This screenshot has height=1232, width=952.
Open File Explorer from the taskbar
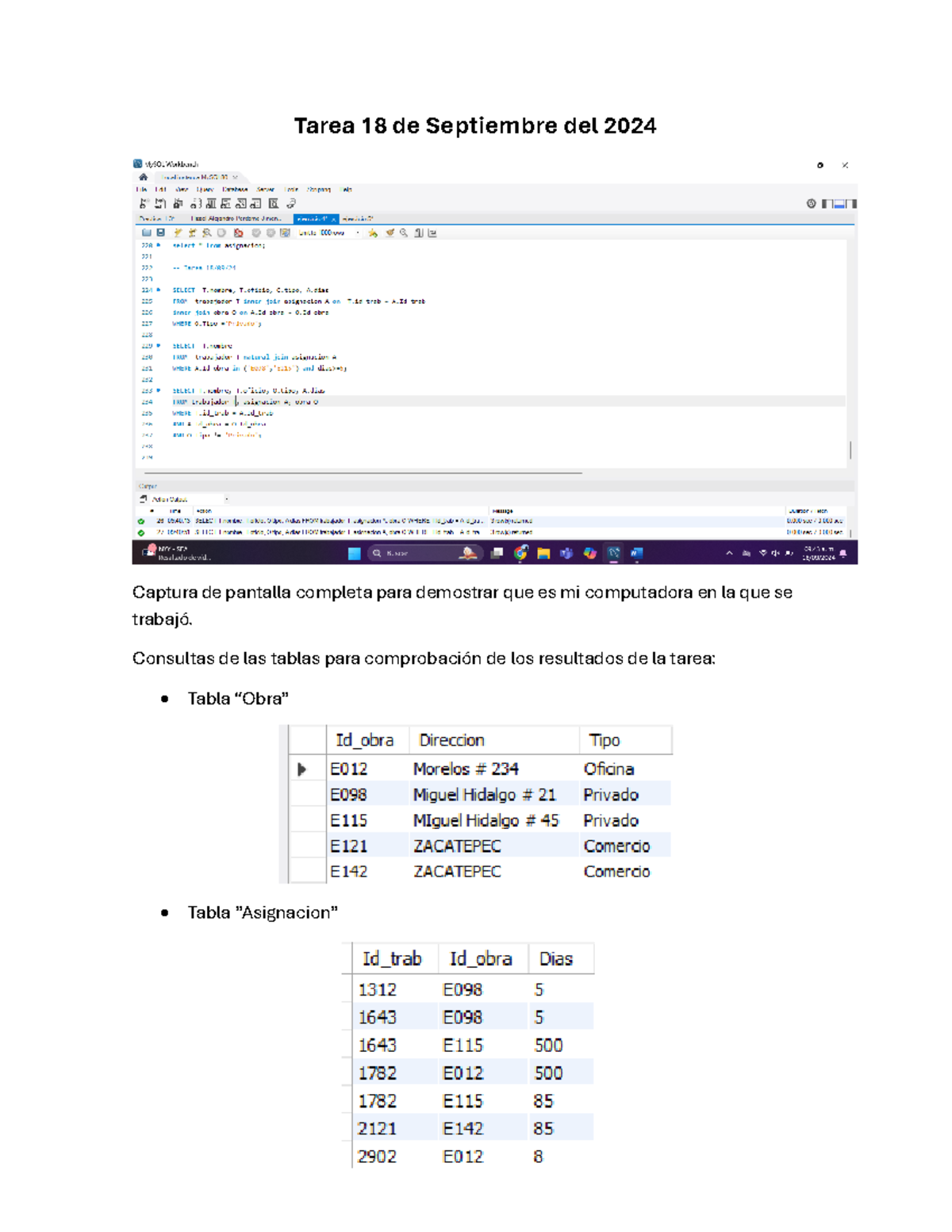(543, 553)
